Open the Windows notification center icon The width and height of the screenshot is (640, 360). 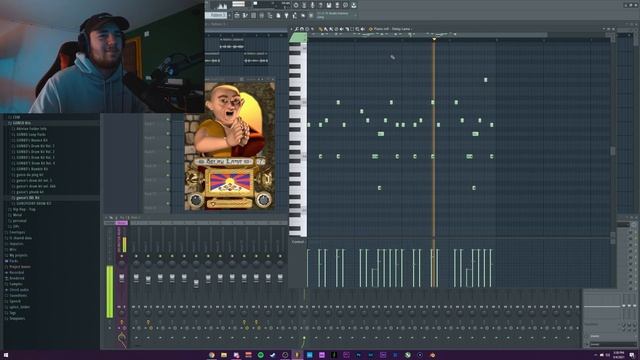pos(632,355)
